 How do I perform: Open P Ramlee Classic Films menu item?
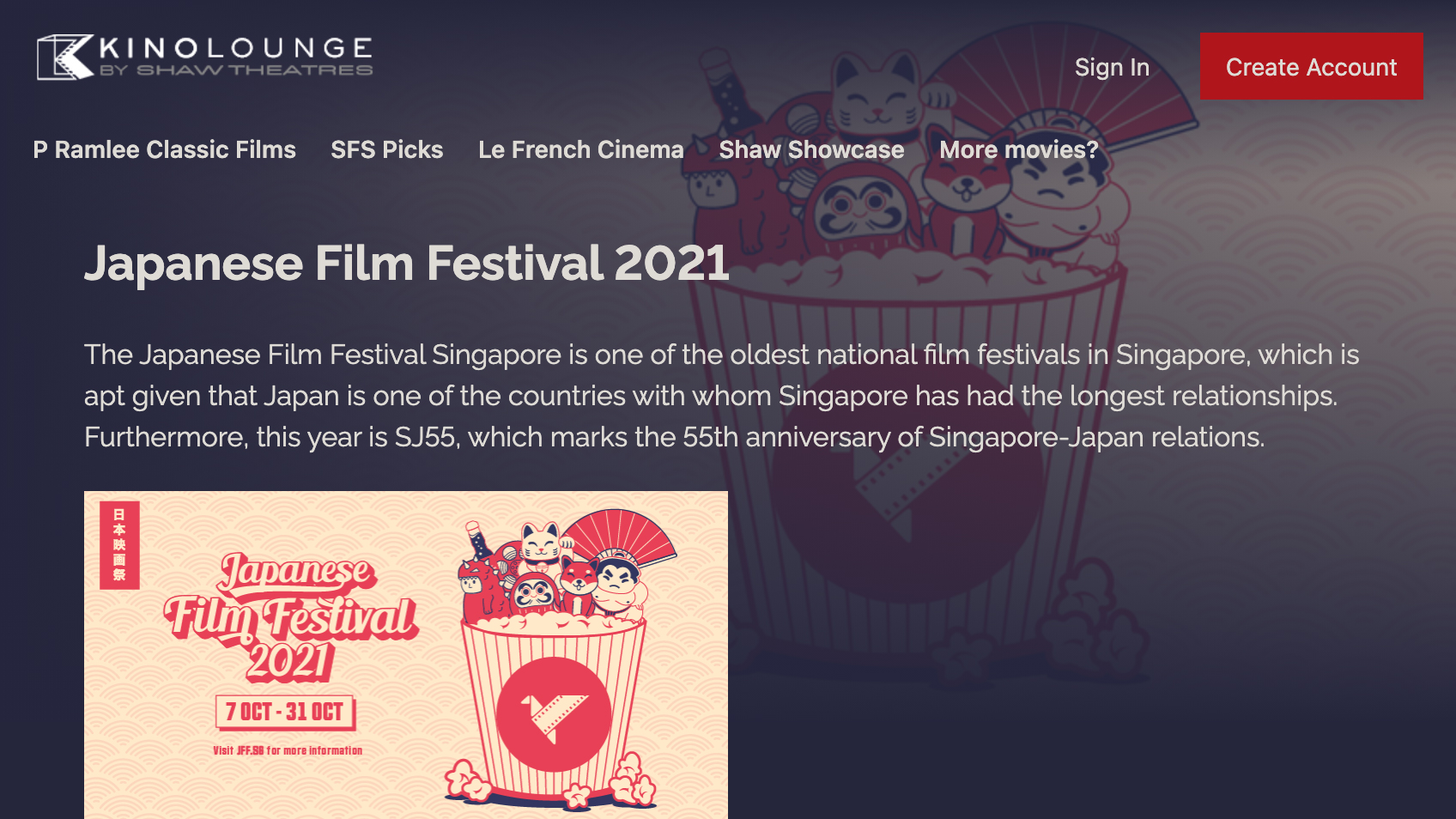click(164, 149)
